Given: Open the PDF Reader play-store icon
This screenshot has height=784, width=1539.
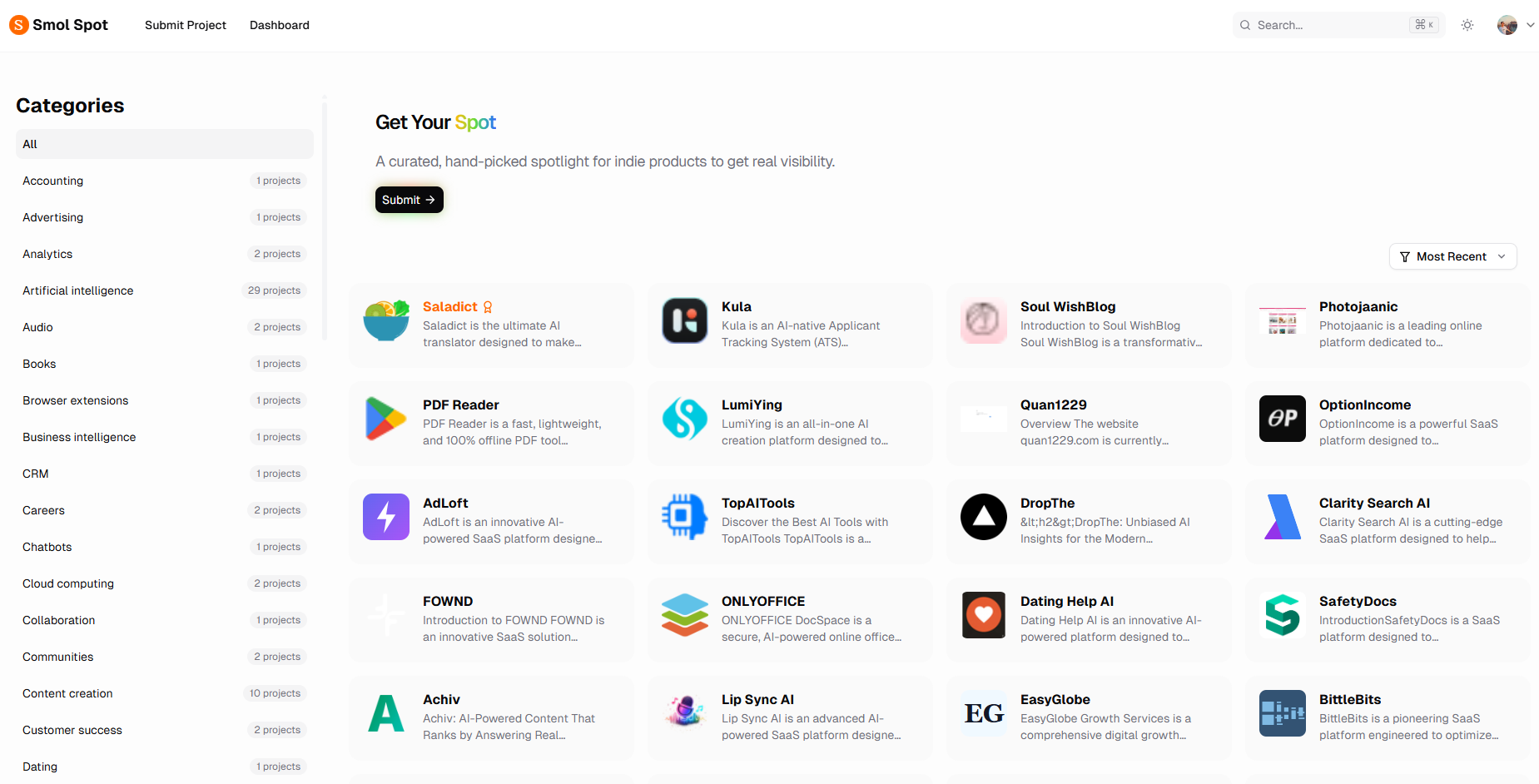Looking at the screenshot, I should click(386, 419).
